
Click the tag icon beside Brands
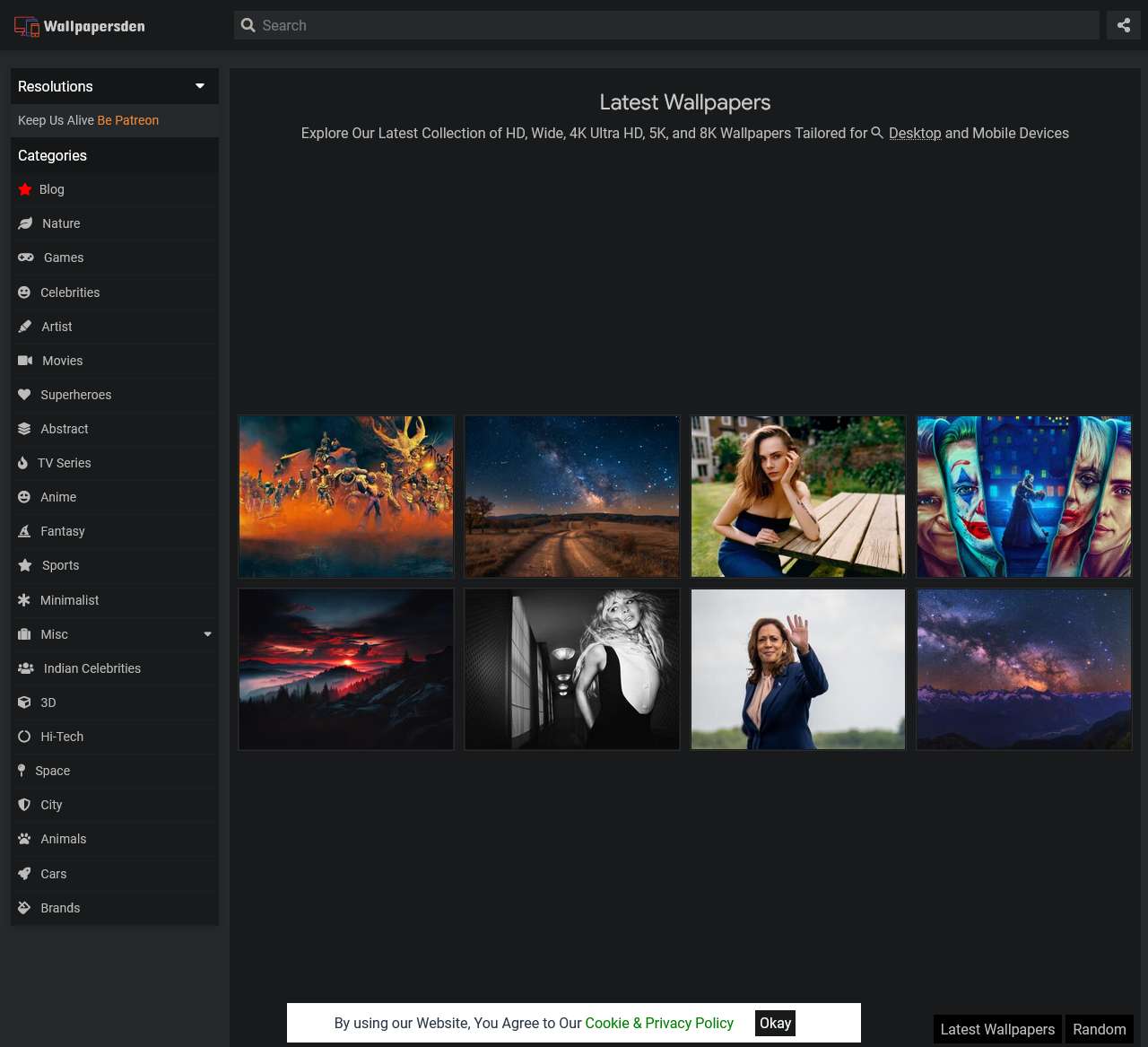click(24, 908)
